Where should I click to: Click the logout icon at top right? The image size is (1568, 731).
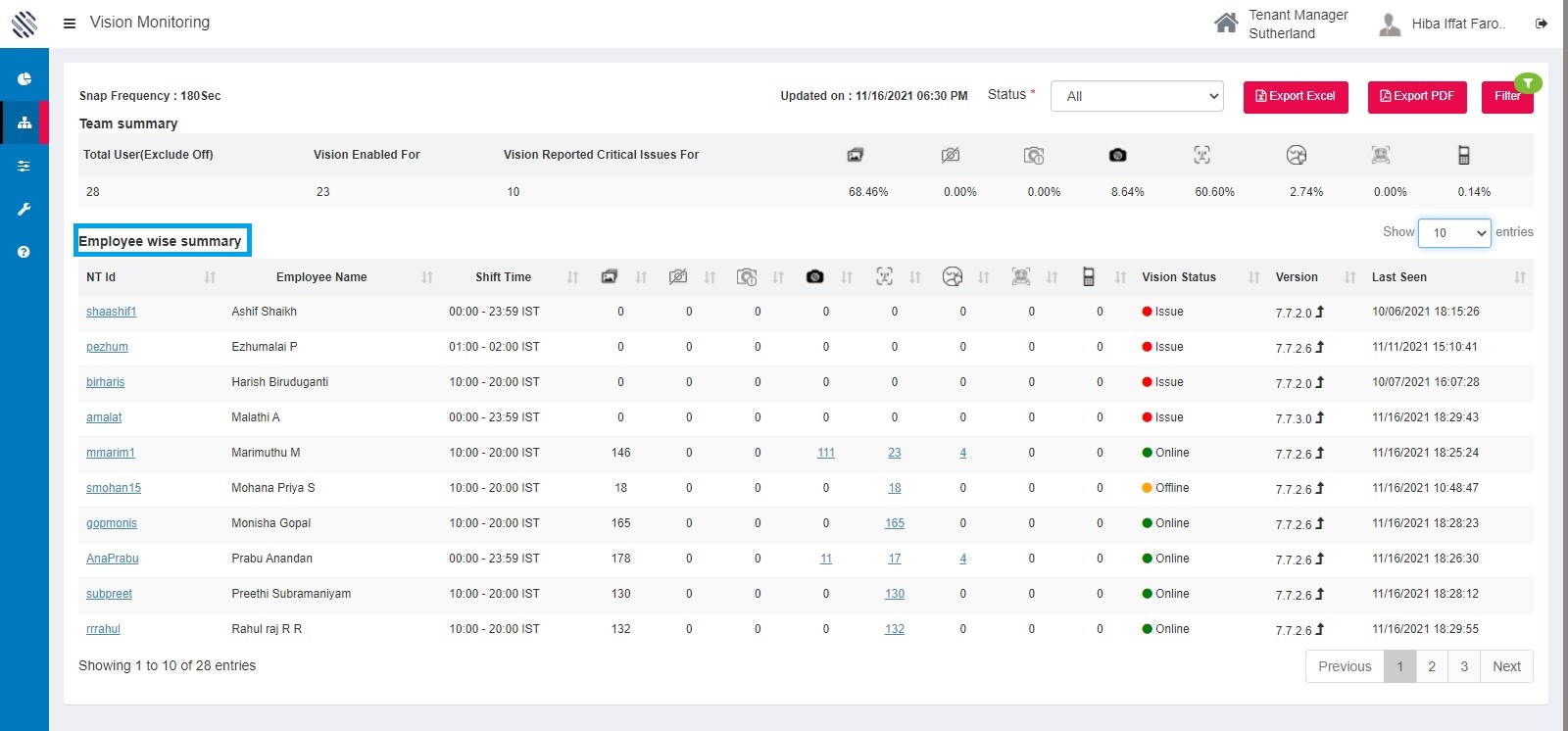[1542, 24]
